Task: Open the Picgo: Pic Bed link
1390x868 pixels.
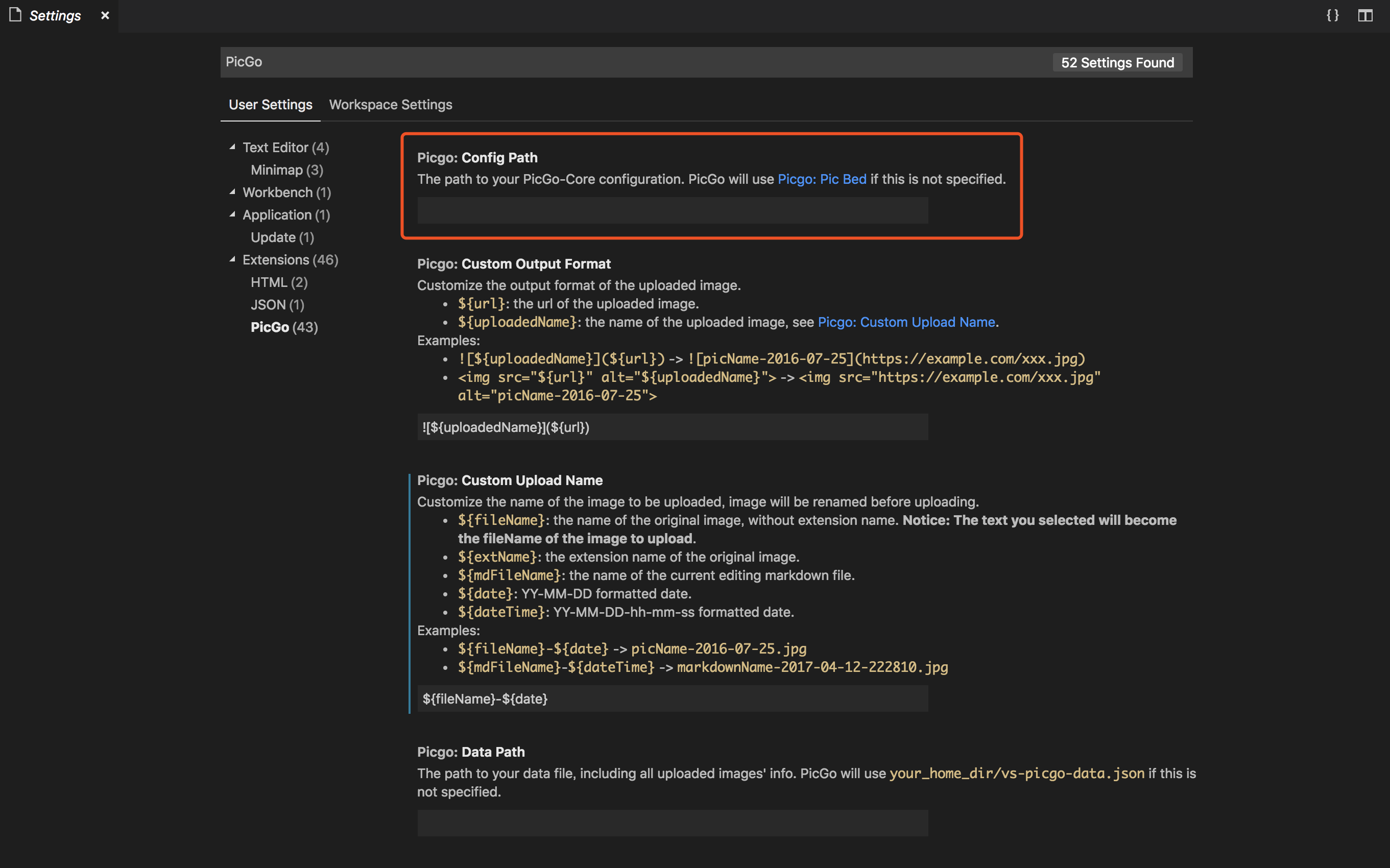Action: 822,179
